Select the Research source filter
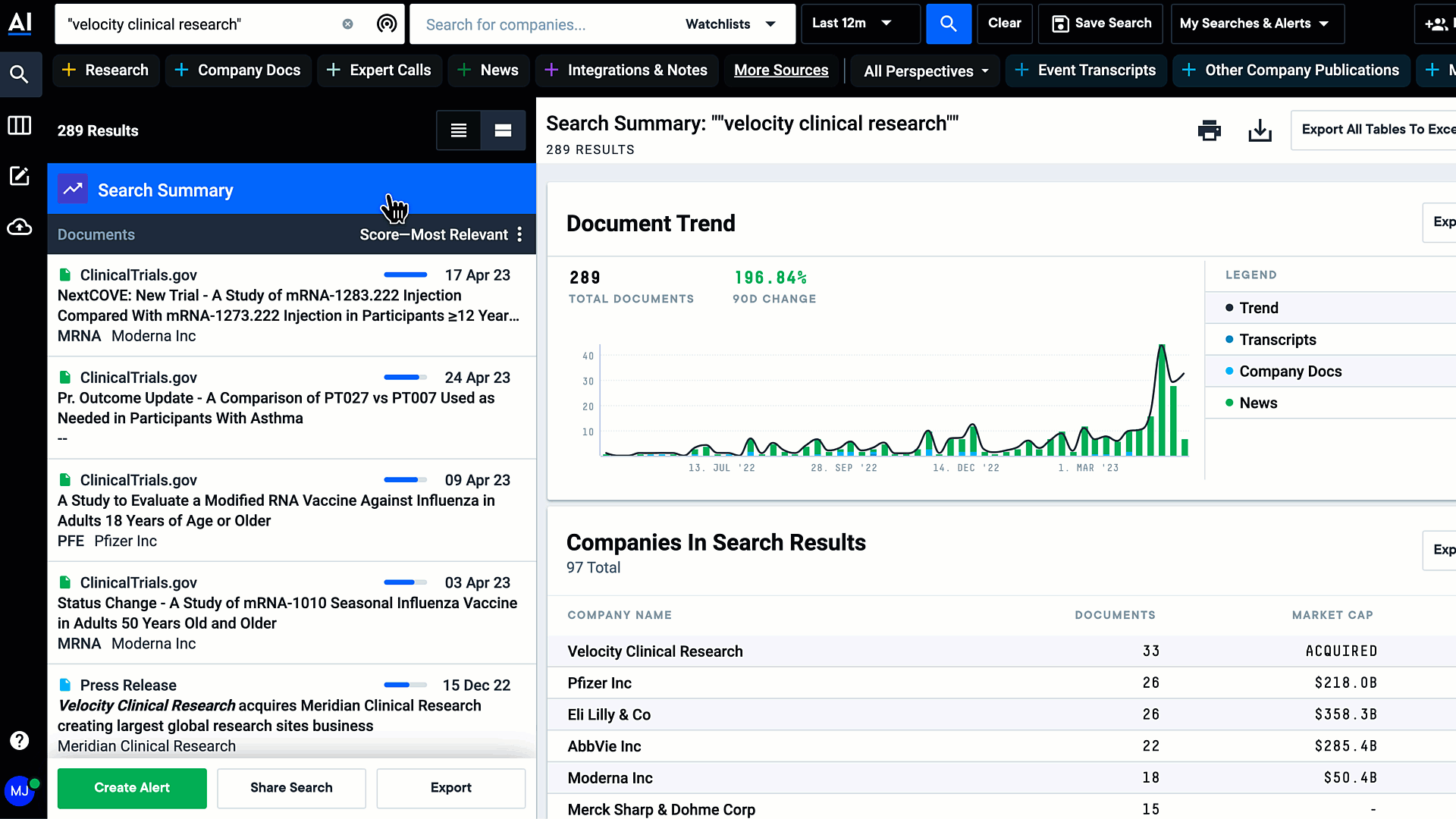The image size is (1456, 819). pos(106,71)
